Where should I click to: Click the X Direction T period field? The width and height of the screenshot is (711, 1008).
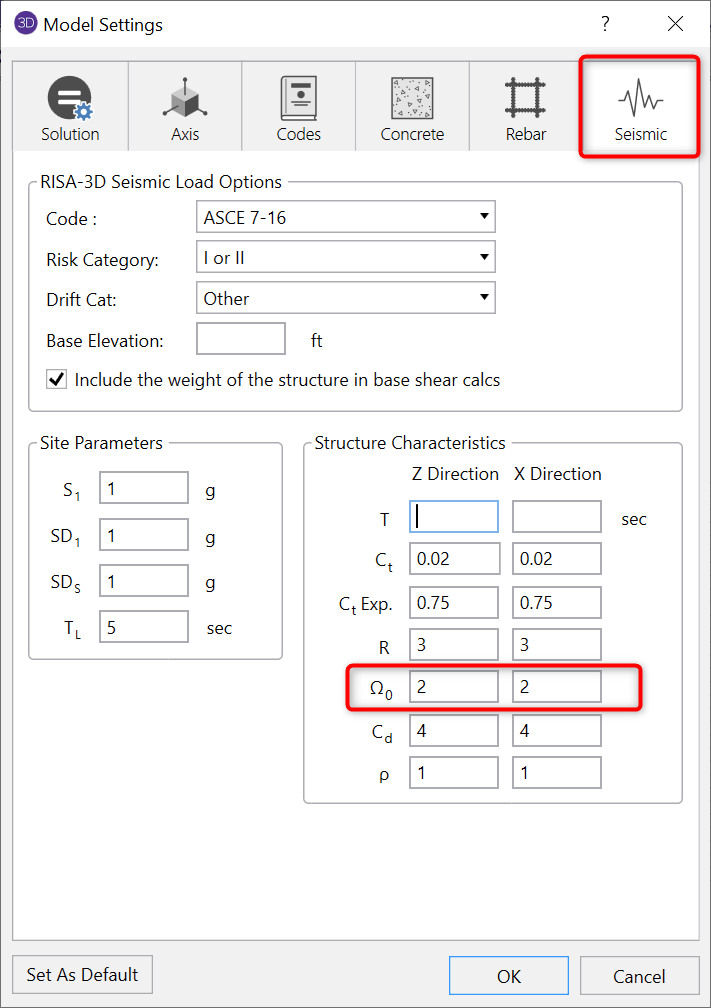[557, 517]
